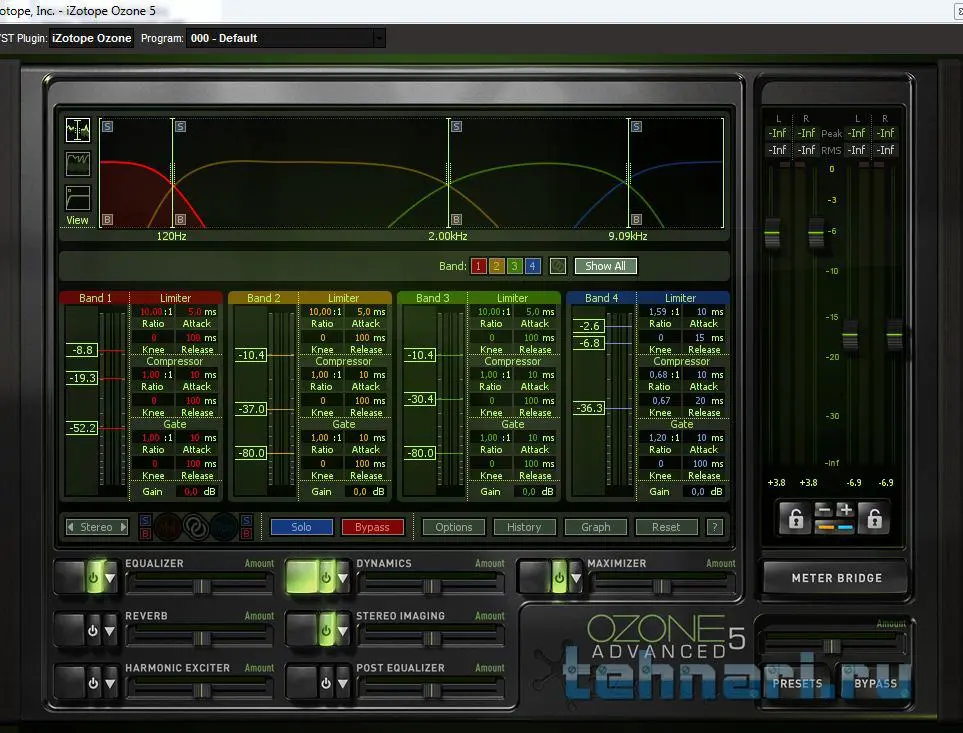
Task: Open the Dynamics module panel square
Action: click(302, 578)
